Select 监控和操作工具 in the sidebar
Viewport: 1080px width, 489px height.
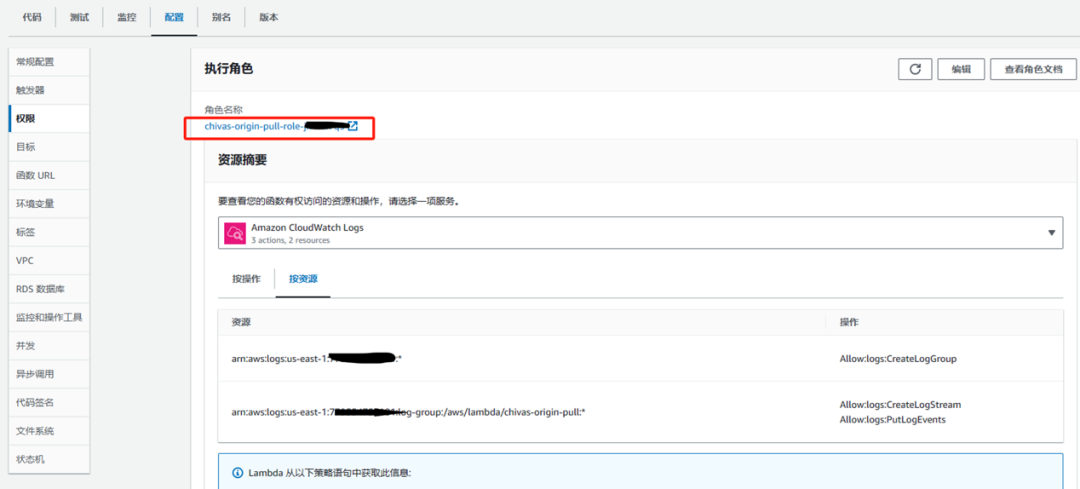click(x=49, y=318)
